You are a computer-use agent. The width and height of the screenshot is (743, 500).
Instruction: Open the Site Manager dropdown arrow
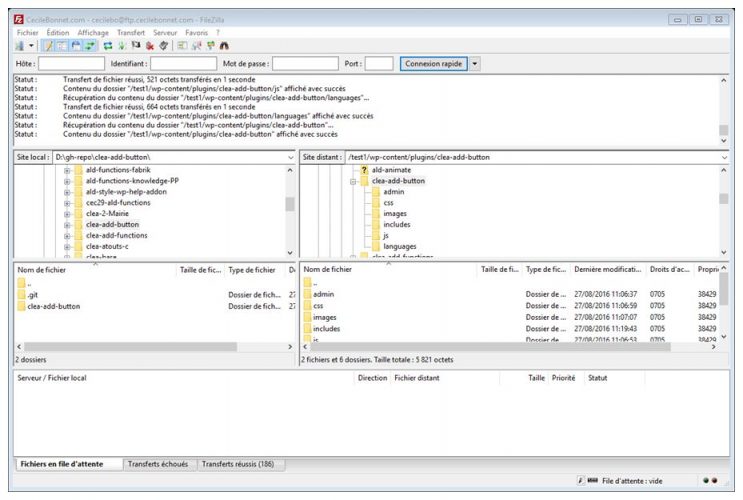point(31,45)
